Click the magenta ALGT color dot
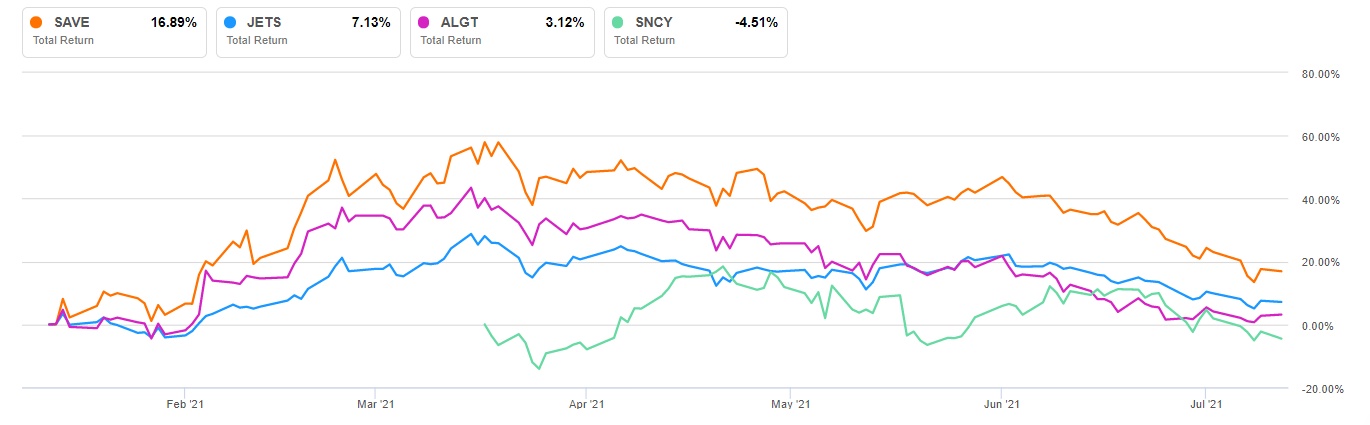The image size is (1370, 425). click(425, 21)
